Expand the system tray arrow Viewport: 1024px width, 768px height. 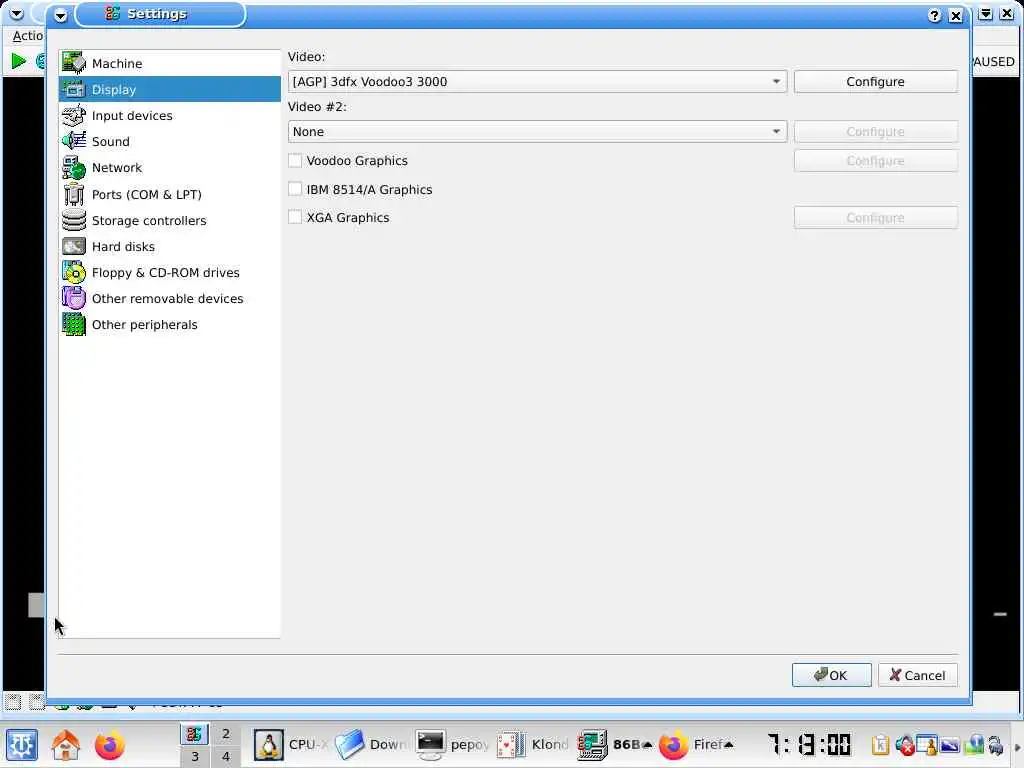point(1017,746)
